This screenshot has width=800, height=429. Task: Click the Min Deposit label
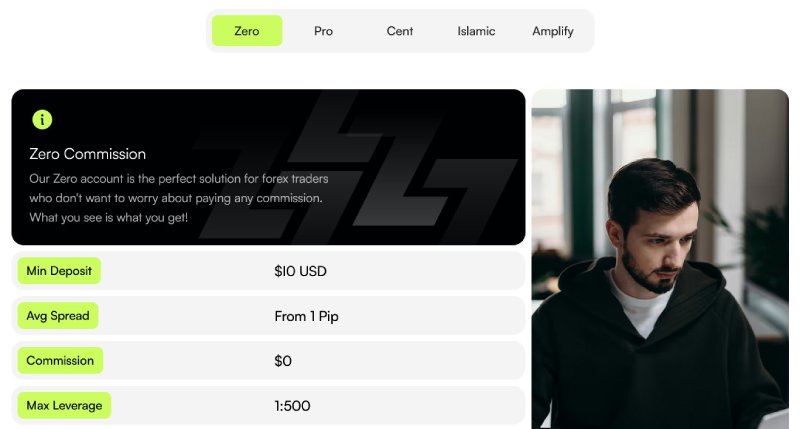[59, 271]
